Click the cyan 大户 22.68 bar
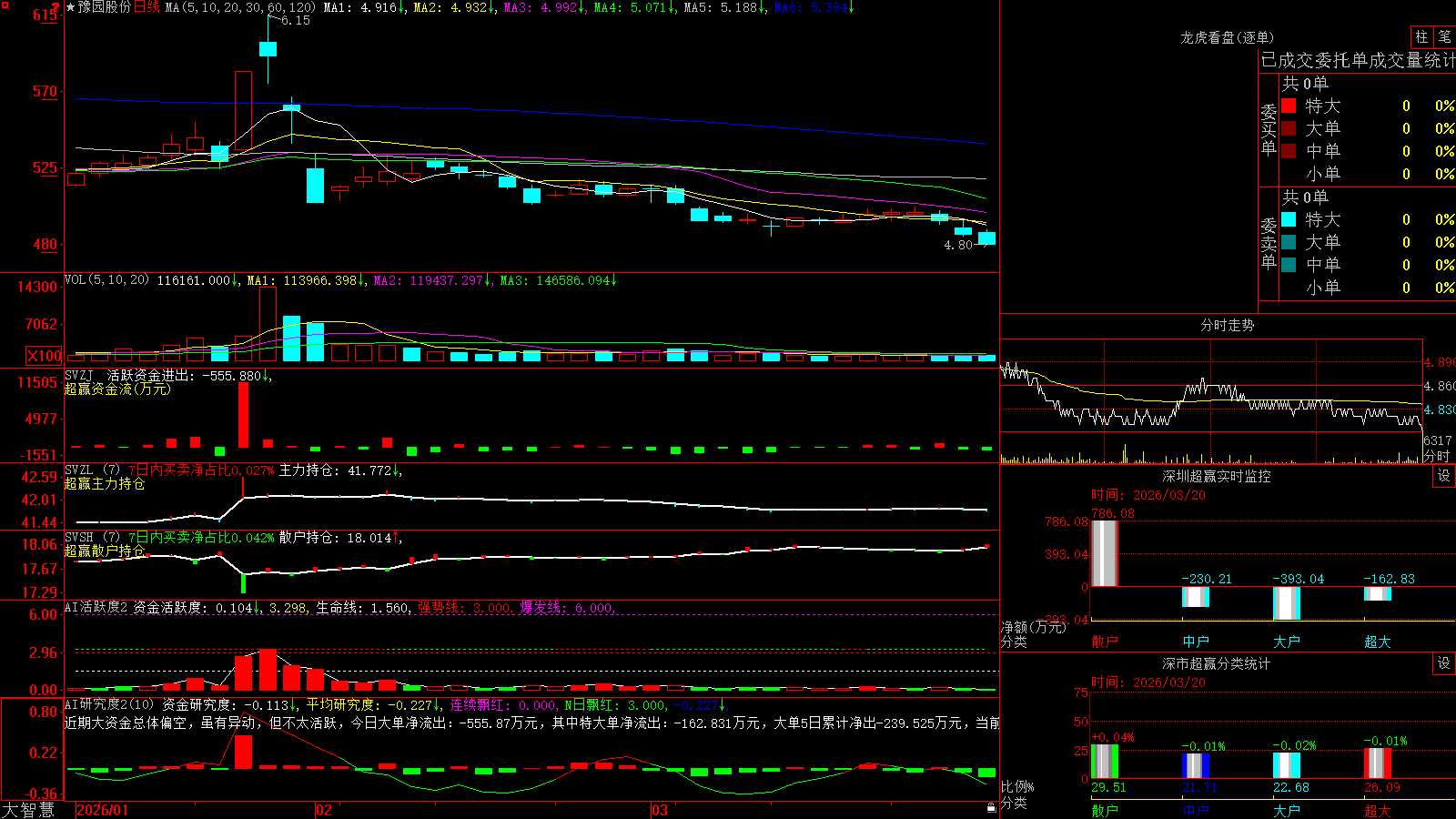1456x819 pixels. 1287,765
